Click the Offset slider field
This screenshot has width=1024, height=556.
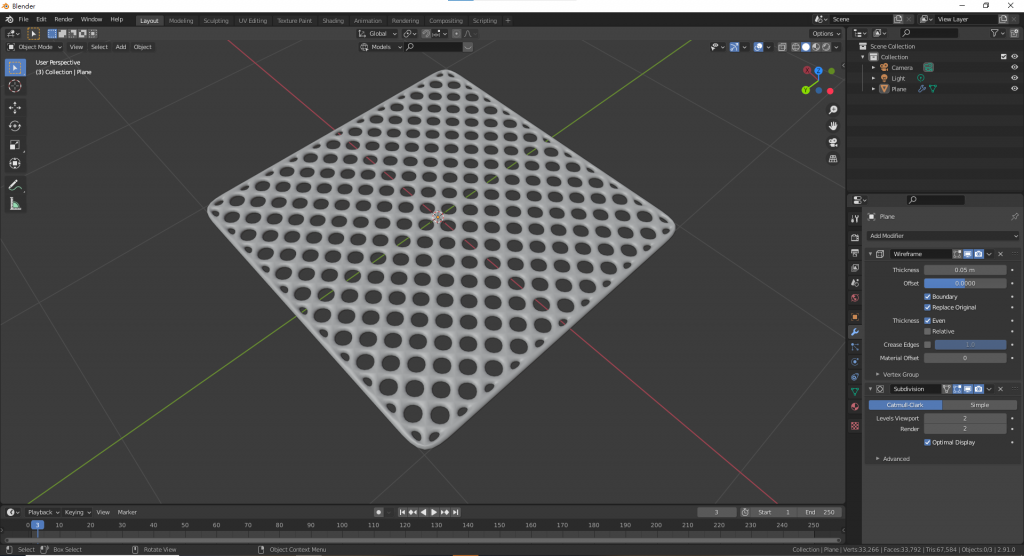pyautogui.click(x=965, y=283)
